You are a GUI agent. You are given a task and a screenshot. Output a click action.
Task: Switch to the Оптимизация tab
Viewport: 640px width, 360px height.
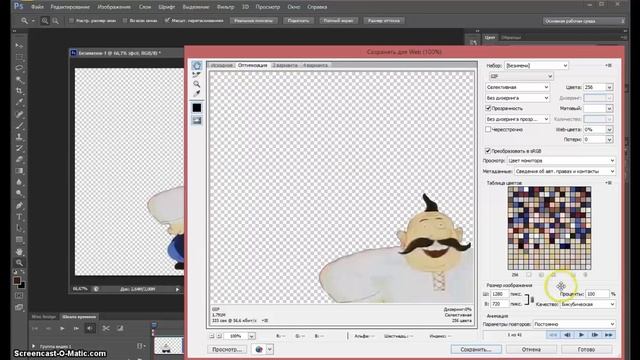pos(252,65)
